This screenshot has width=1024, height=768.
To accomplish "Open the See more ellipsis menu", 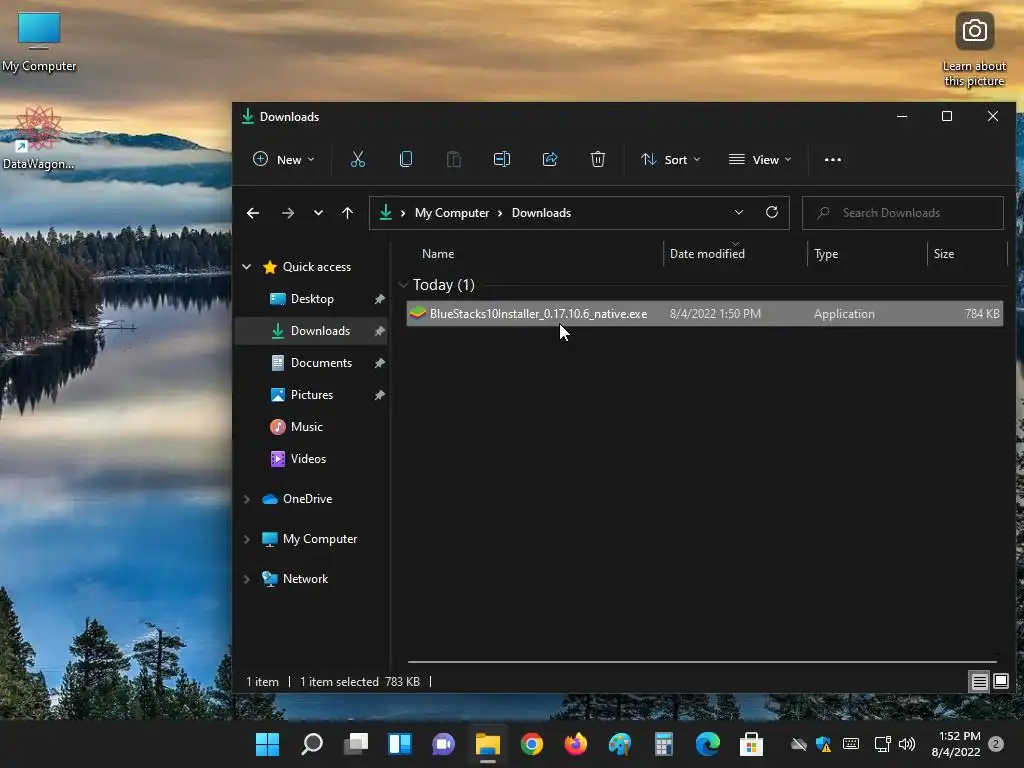I will click(x=833, y=159).
